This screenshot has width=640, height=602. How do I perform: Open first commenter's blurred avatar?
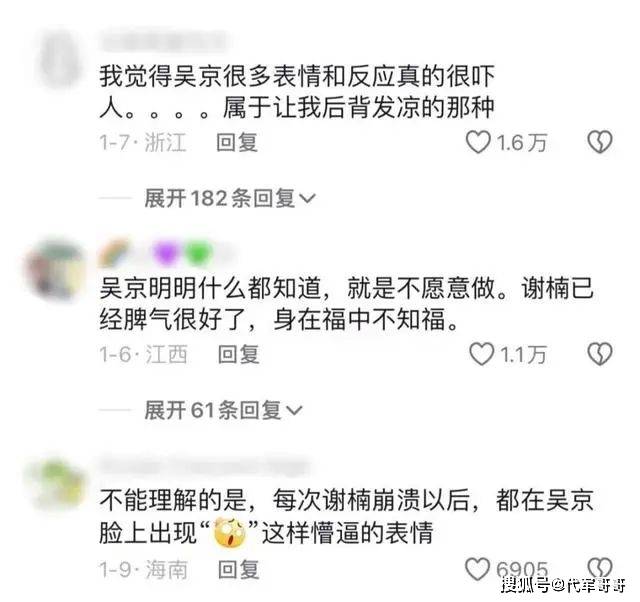tap(61, 61)
